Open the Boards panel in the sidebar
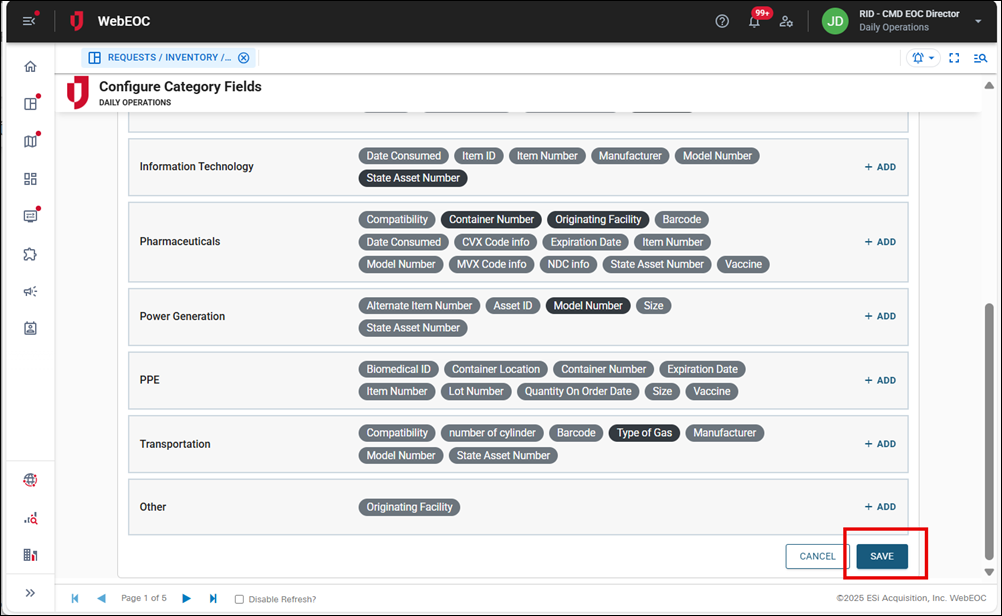This screenshot has width=1002, height=616. pos(30,103)
